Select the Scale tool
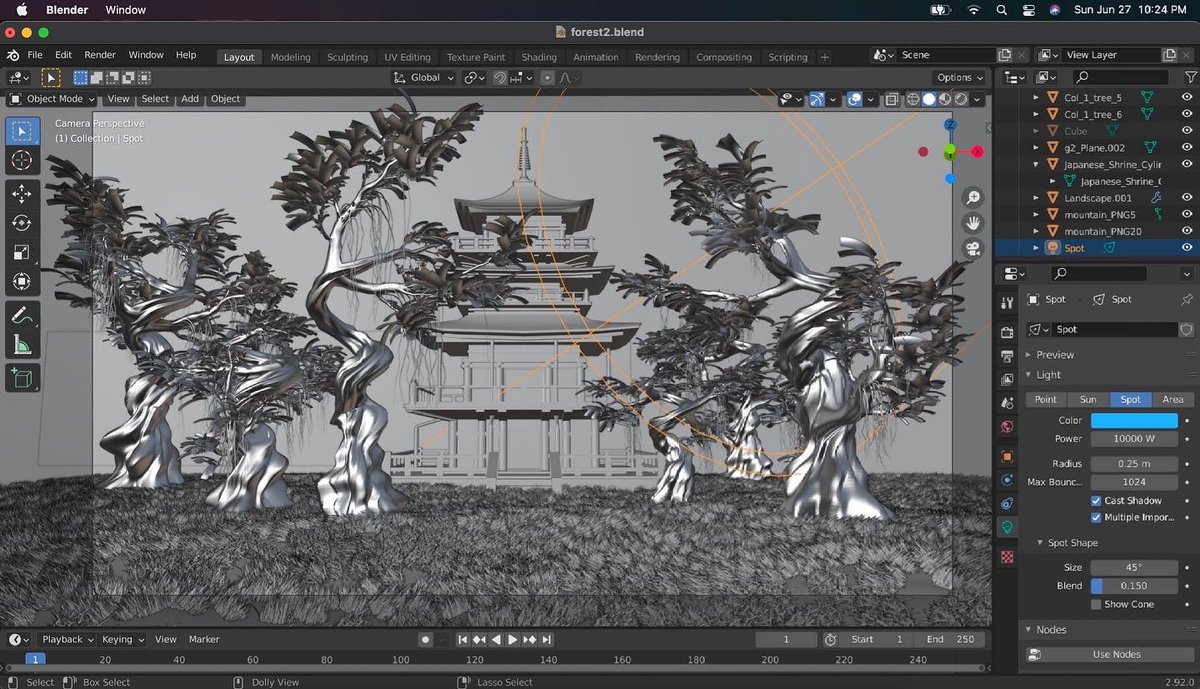 coord(22,253)
